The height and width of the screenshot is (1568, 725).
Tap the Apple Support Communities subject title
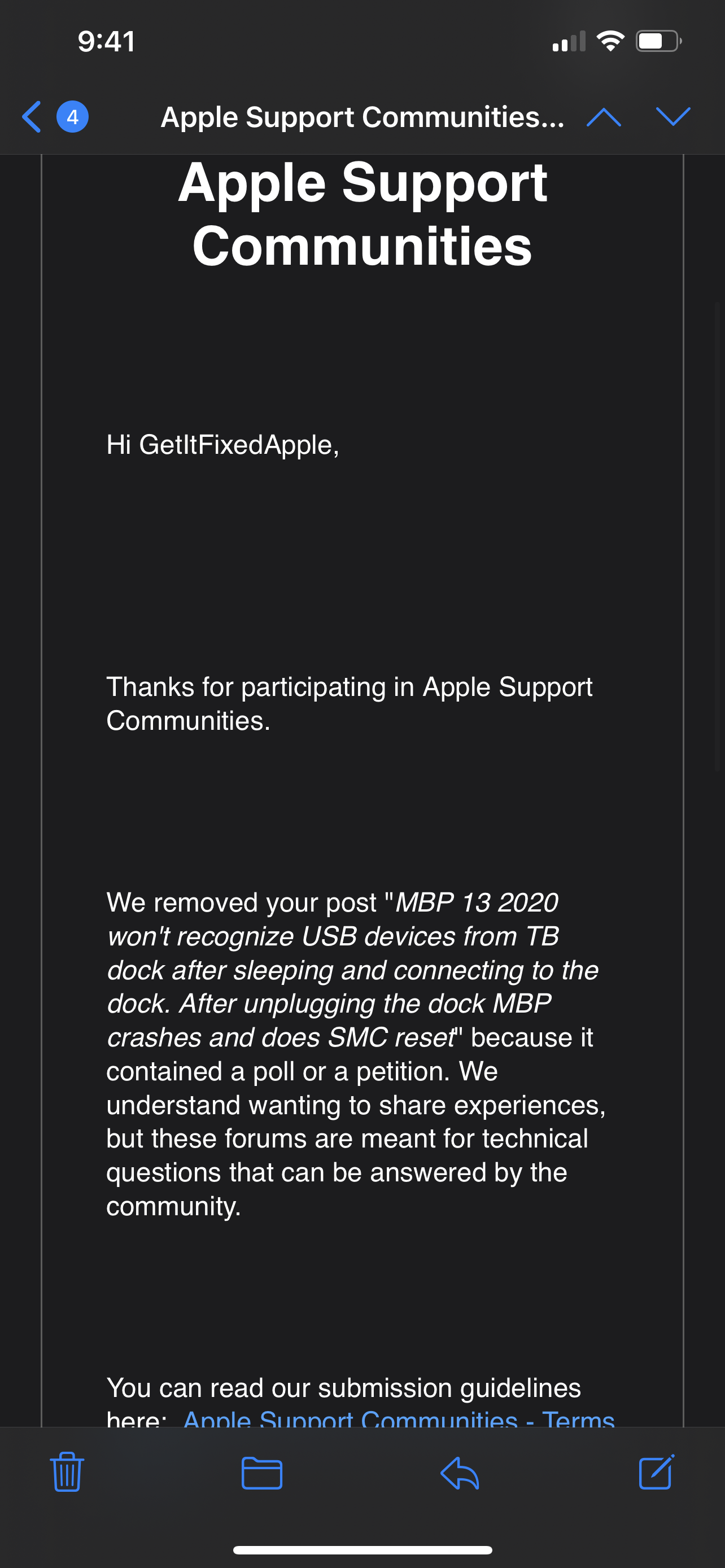tap(362, 117)
